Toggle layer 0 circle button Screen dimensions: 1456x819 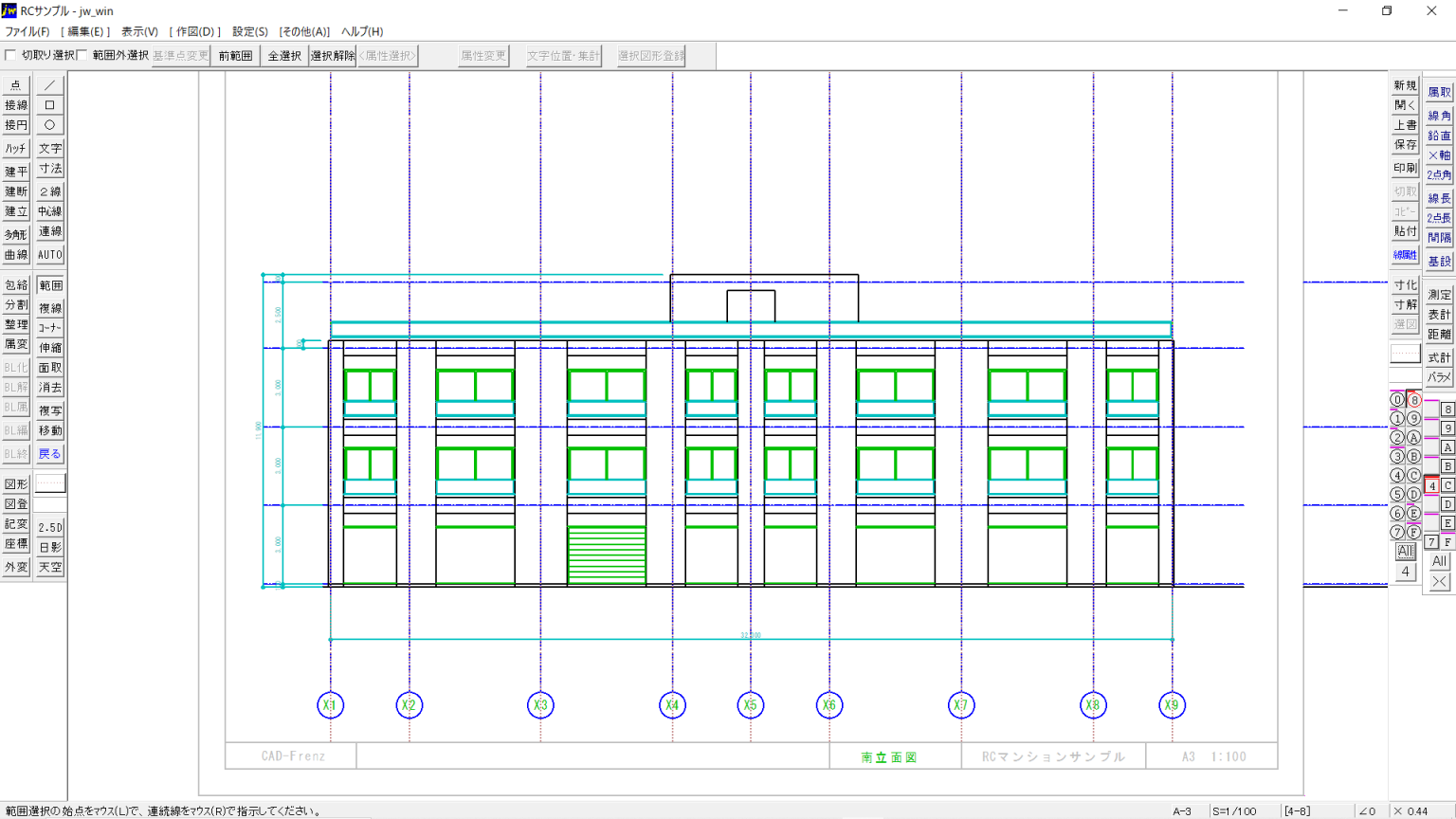coord(1397,400)
